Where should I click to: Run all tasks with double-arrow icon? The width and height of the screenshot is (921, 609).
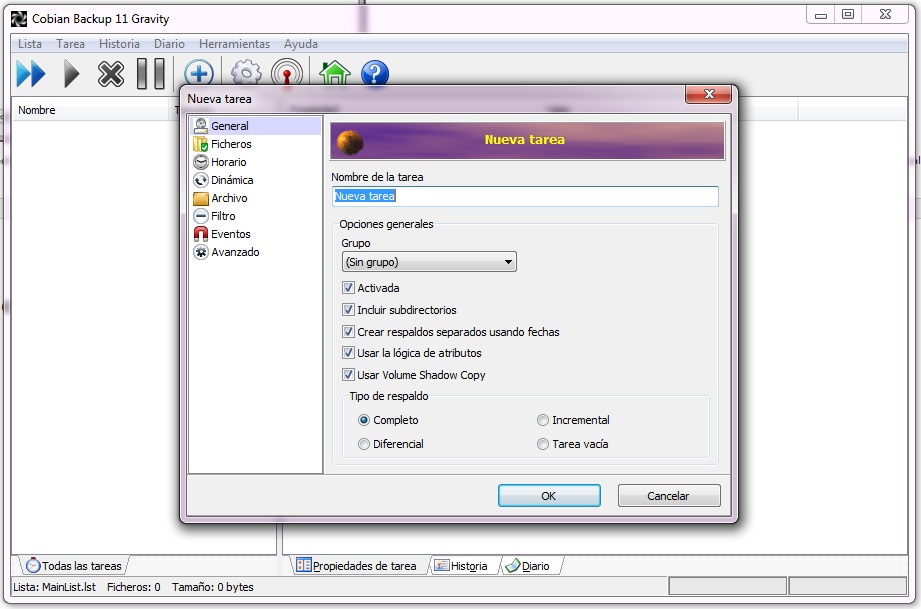[x=31, y=75]
